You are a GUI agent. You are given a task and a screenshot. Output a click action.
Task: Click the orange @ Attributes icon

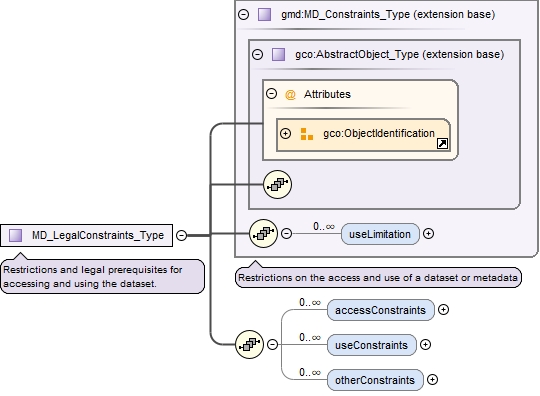click(290, 94)
